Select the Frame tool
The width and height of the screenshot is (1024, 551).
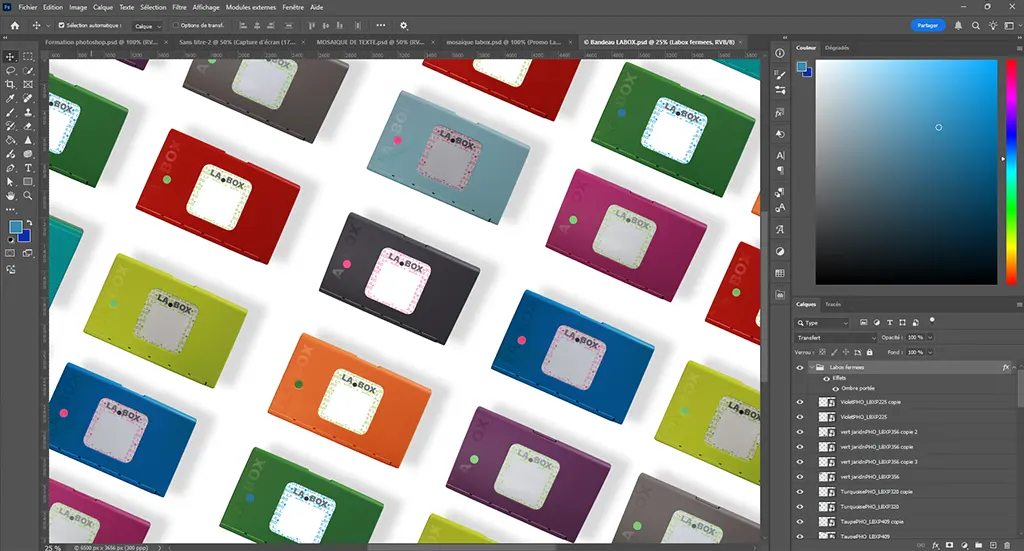pos(28,84)
